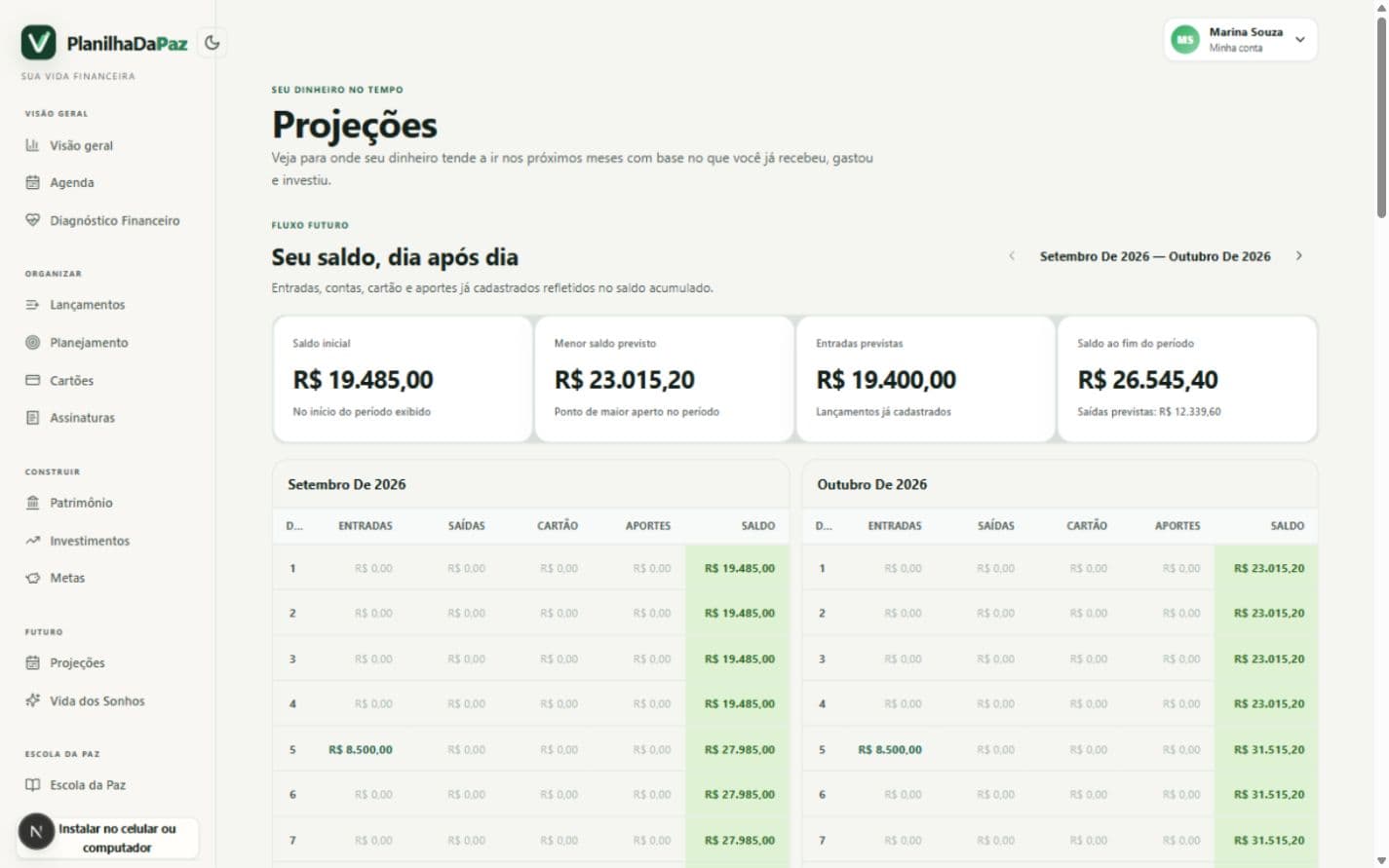Click Outubro table CARTÃO column header

point(1087,525)
